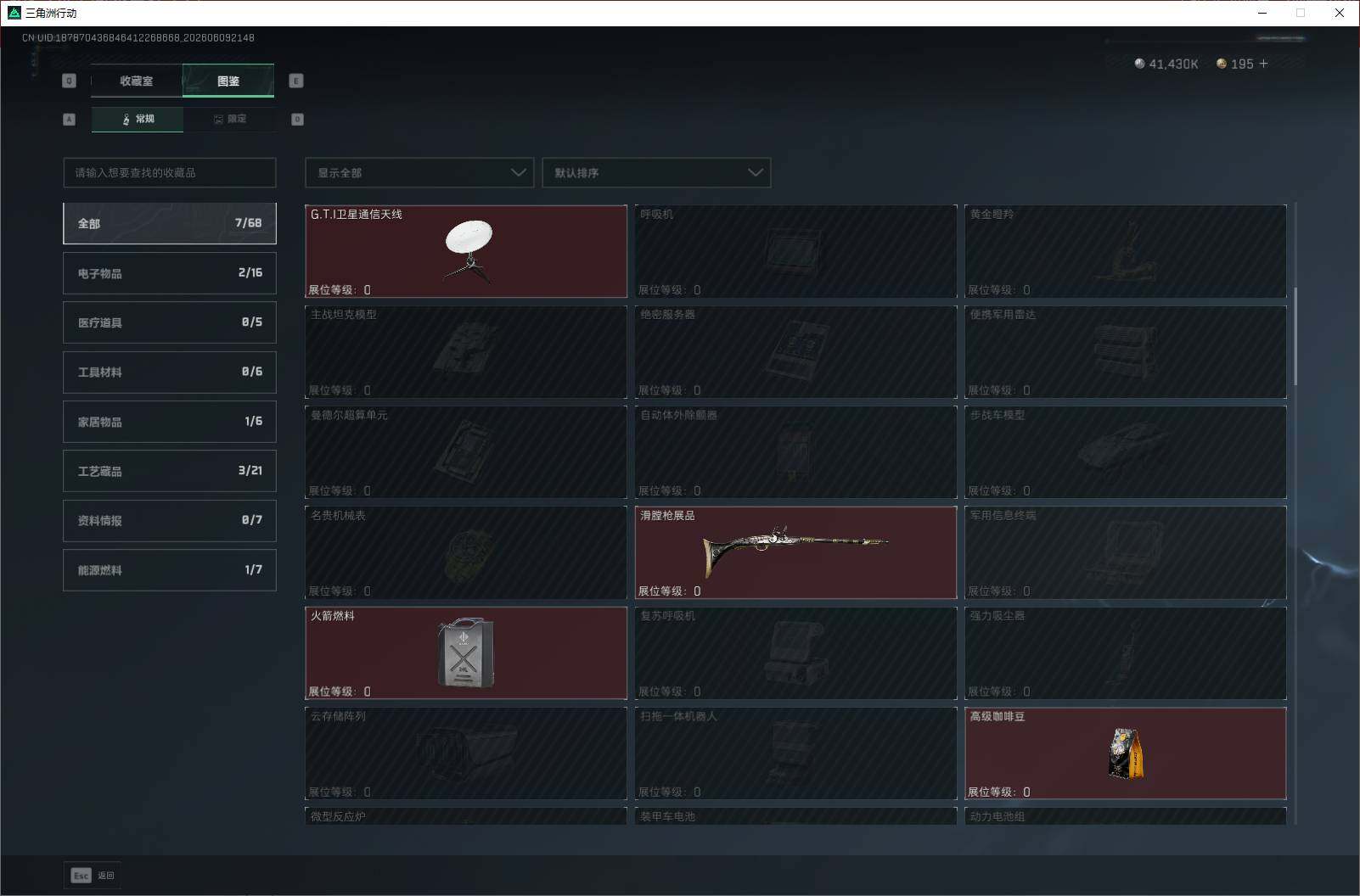Select the 常规 sub-tab

click(x=138, y=119)
